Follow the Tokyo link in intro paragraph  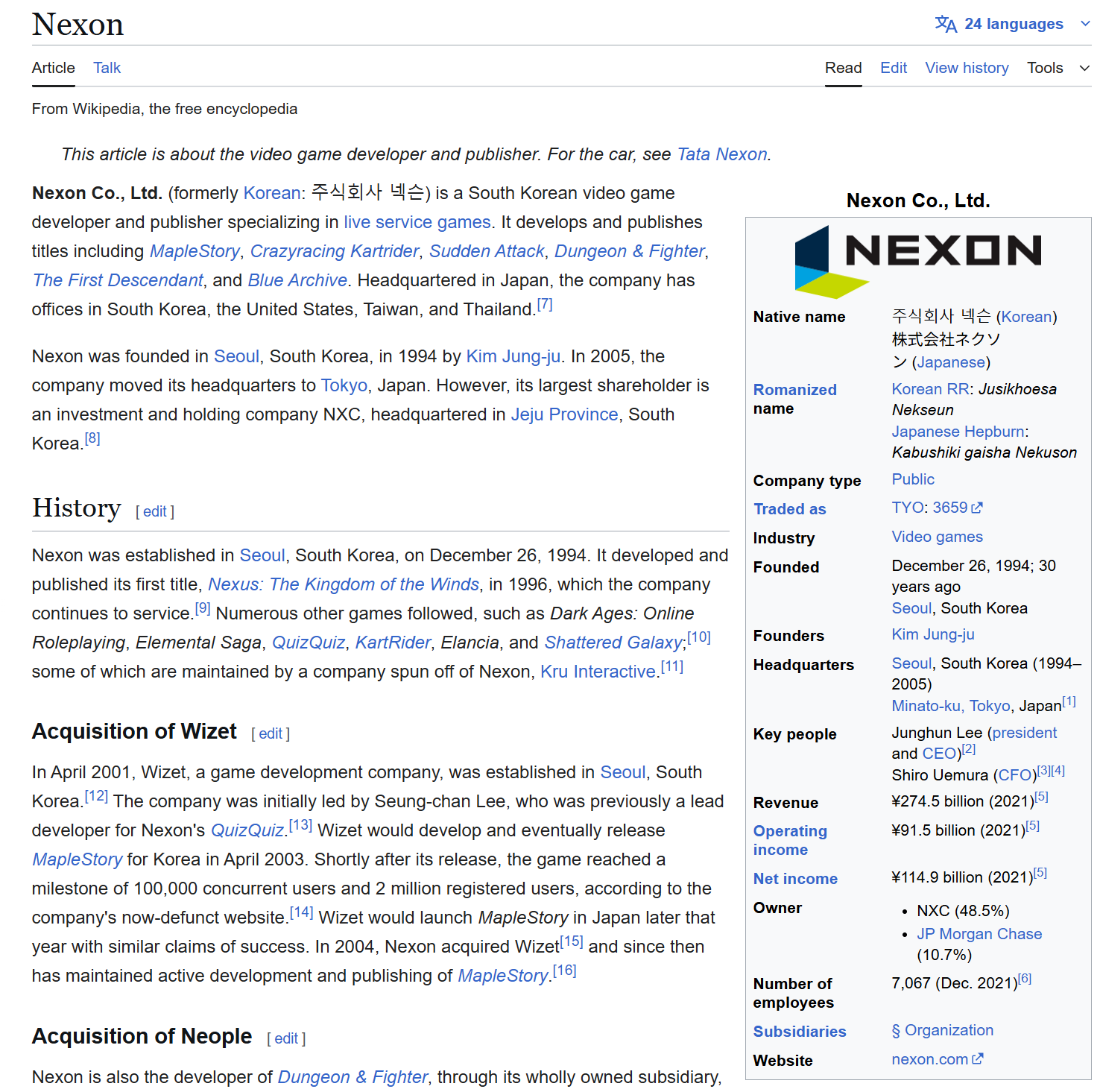click(344, 385)
